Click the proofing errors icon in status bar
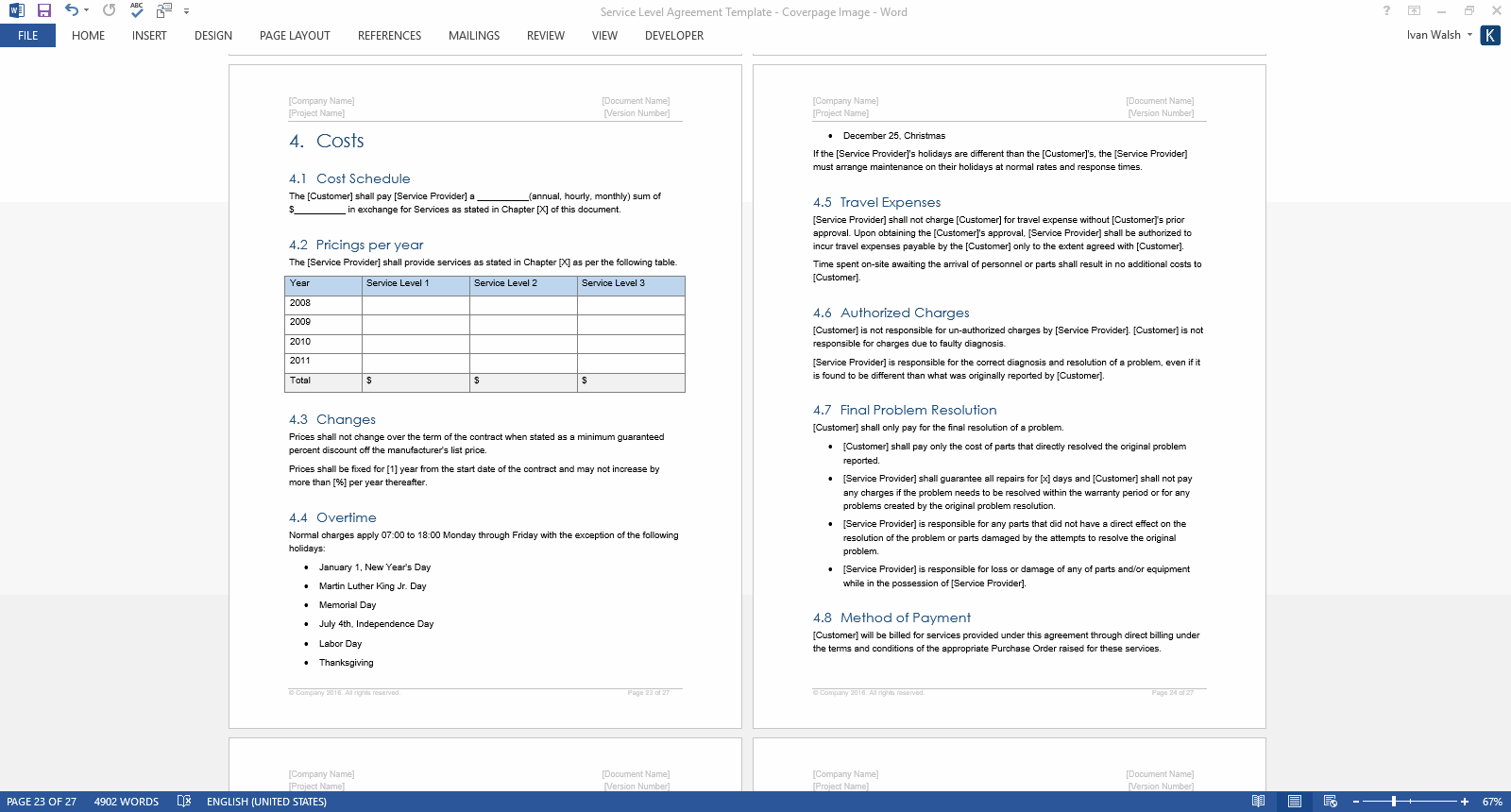This screenshot has height=812, width=1511. pyautogui.click(x=184, y=802)
